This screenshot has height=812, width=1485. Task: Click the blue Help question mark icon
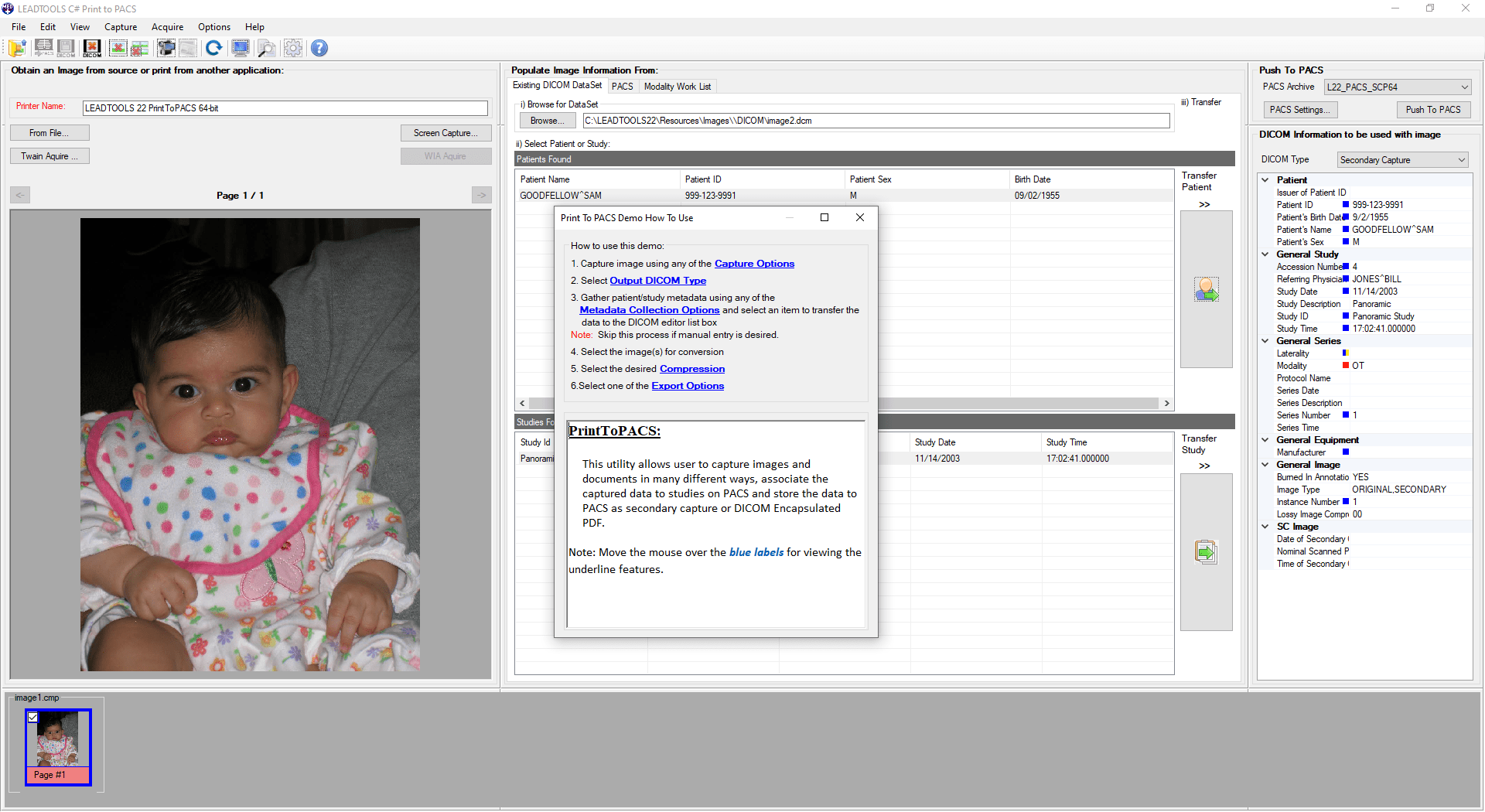point(319,48)
